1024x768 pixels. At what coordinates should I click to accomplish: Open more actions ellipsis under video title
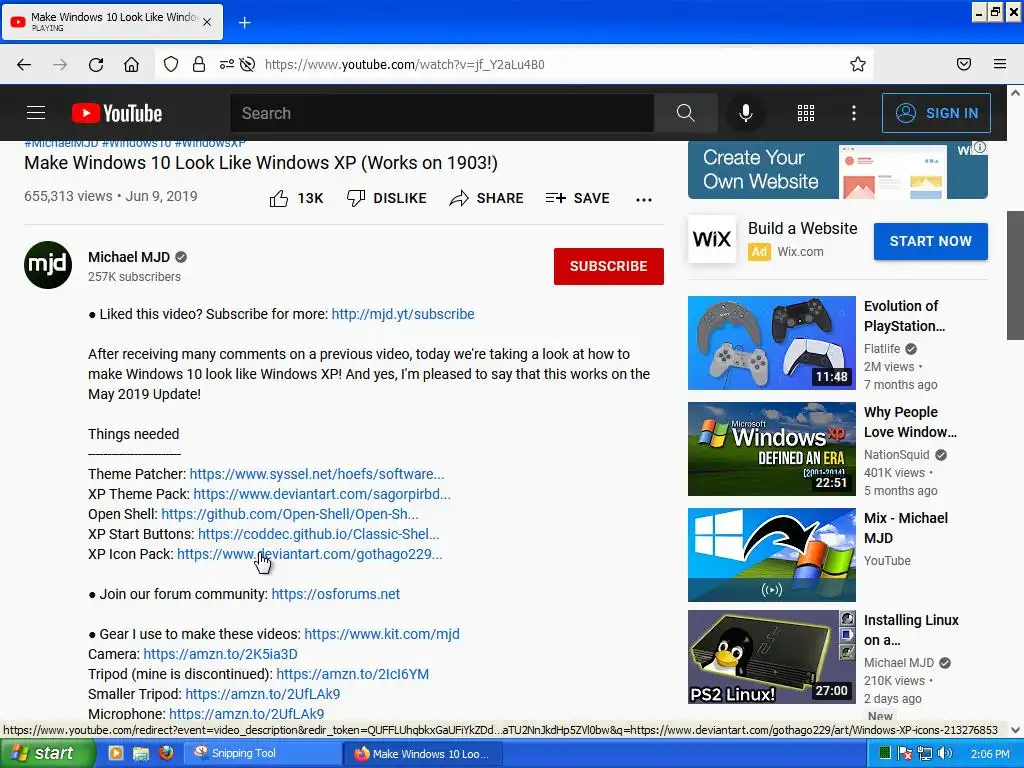click(644, 199)
